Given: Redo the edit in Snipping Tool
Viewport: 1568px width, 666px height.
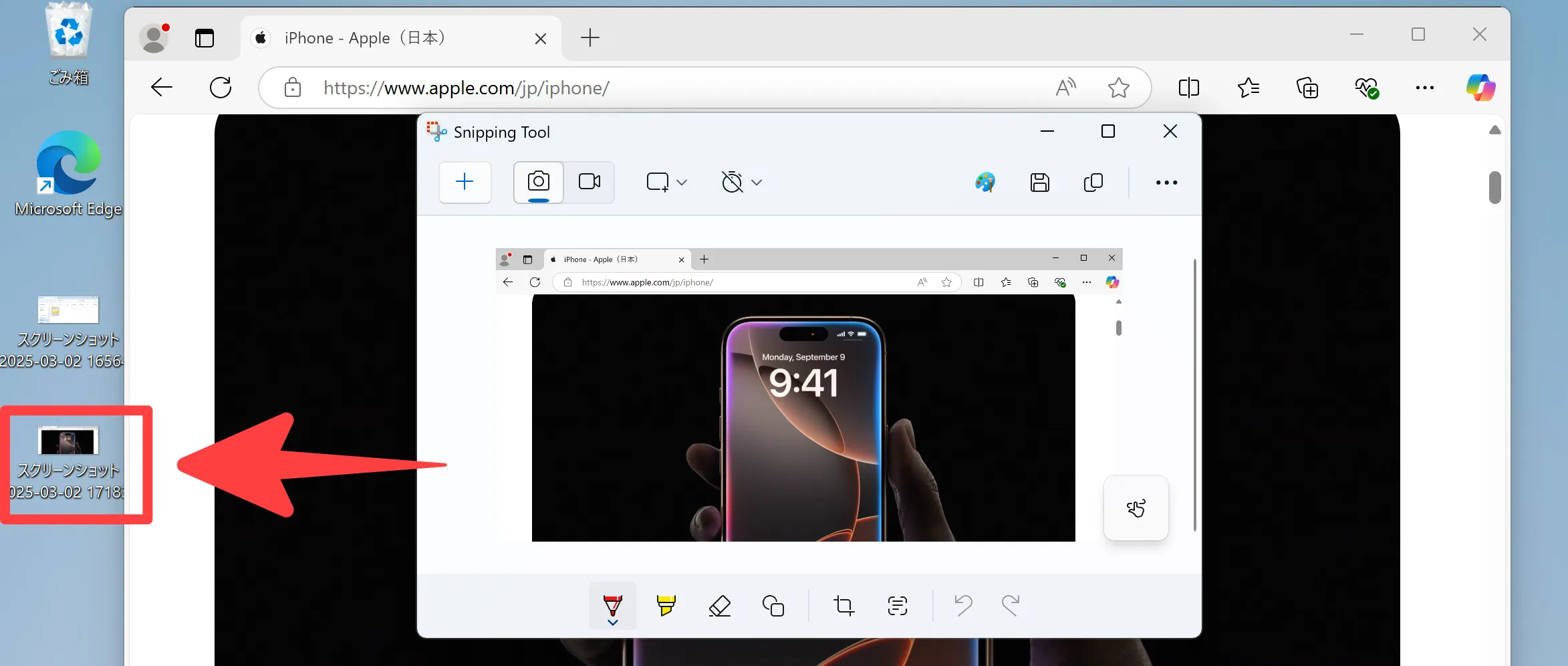Looking at the screenshot, I should [1011, 606].
